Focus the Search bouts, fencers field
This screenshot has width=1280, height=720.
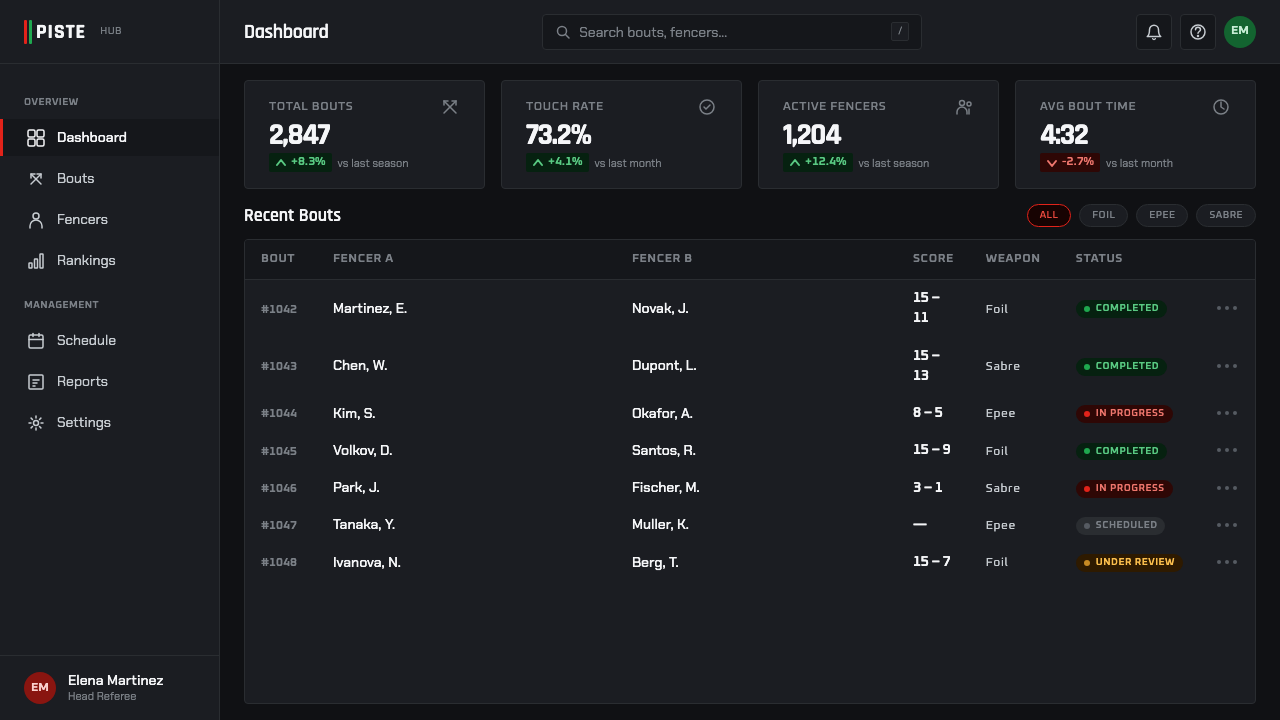(732, 32)
